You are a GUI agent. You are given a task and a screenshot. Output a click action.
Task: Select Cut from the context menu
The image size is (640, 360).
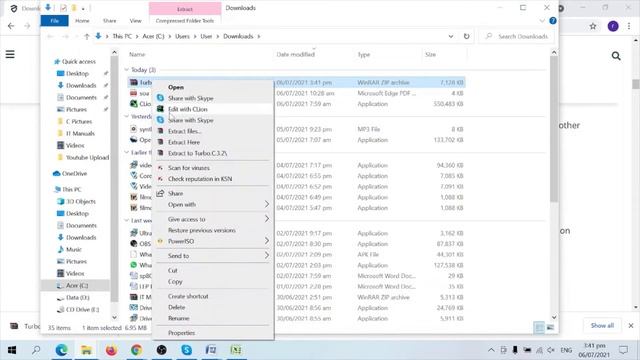[173, 270]
